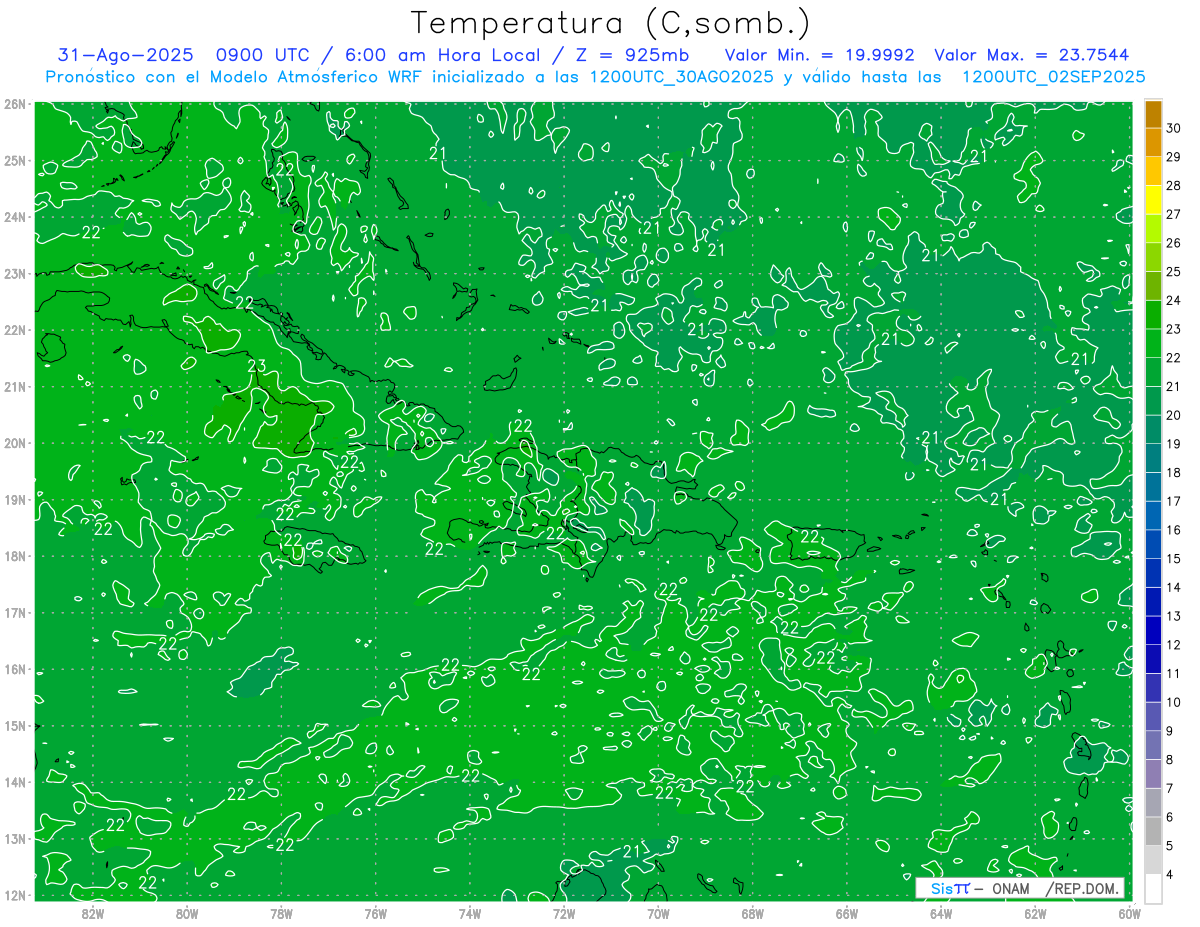Viewport: 1200px width, 927px height.
Task: Click 'Valor Min. = 19.9992'
Action: coord(820,55)
